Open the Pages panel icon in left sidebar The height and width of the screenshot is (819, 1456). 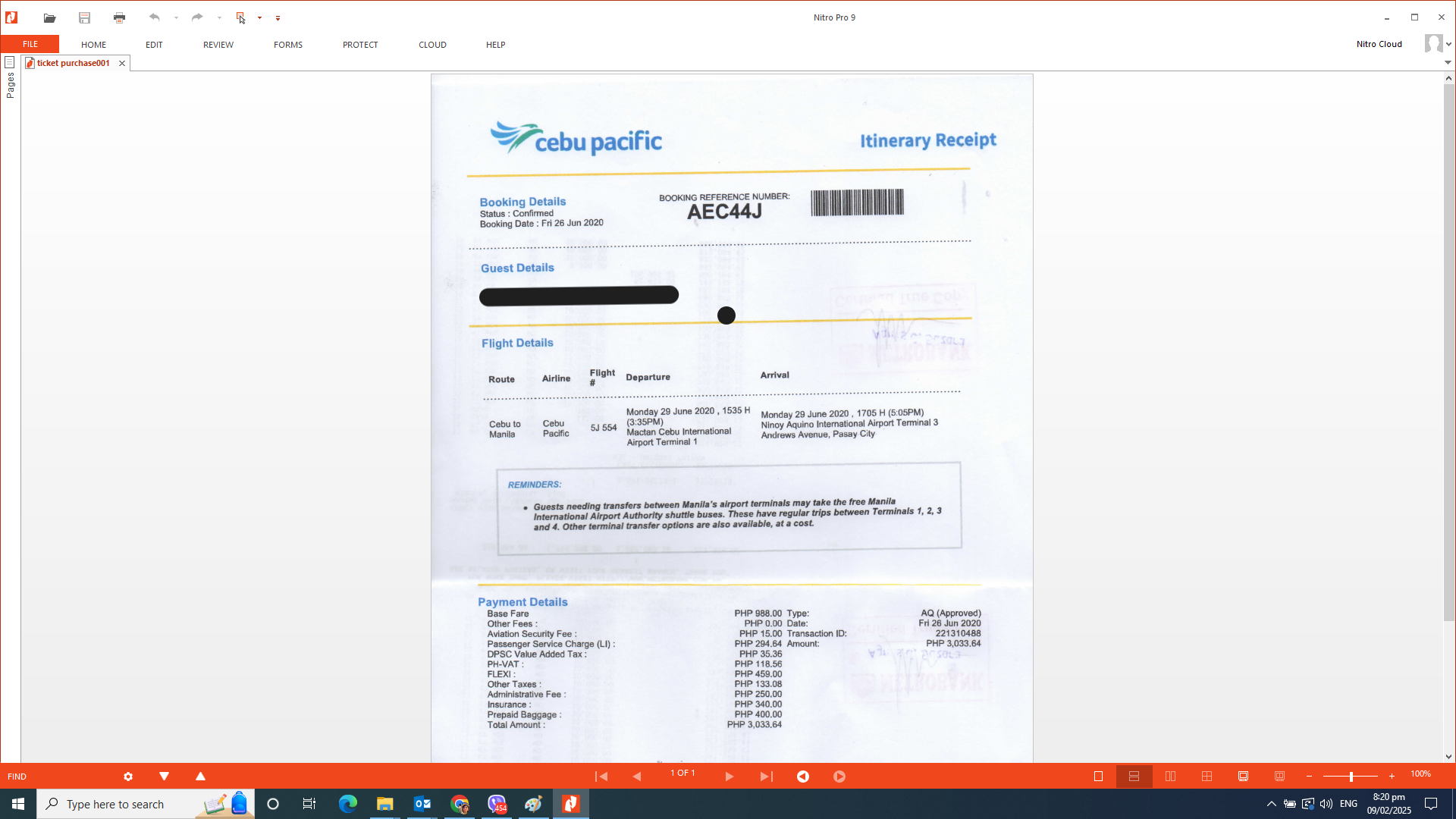10,62
